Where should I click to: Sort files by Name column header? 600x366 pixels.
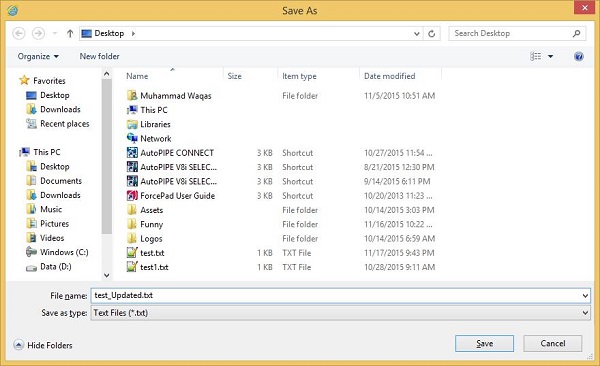[x=137, y=76]
